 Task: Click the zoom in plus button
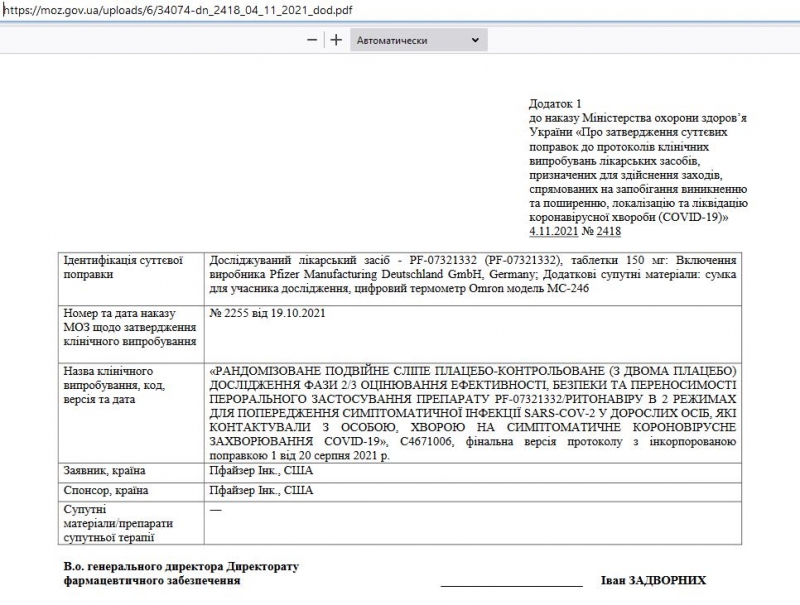[336, 40]
